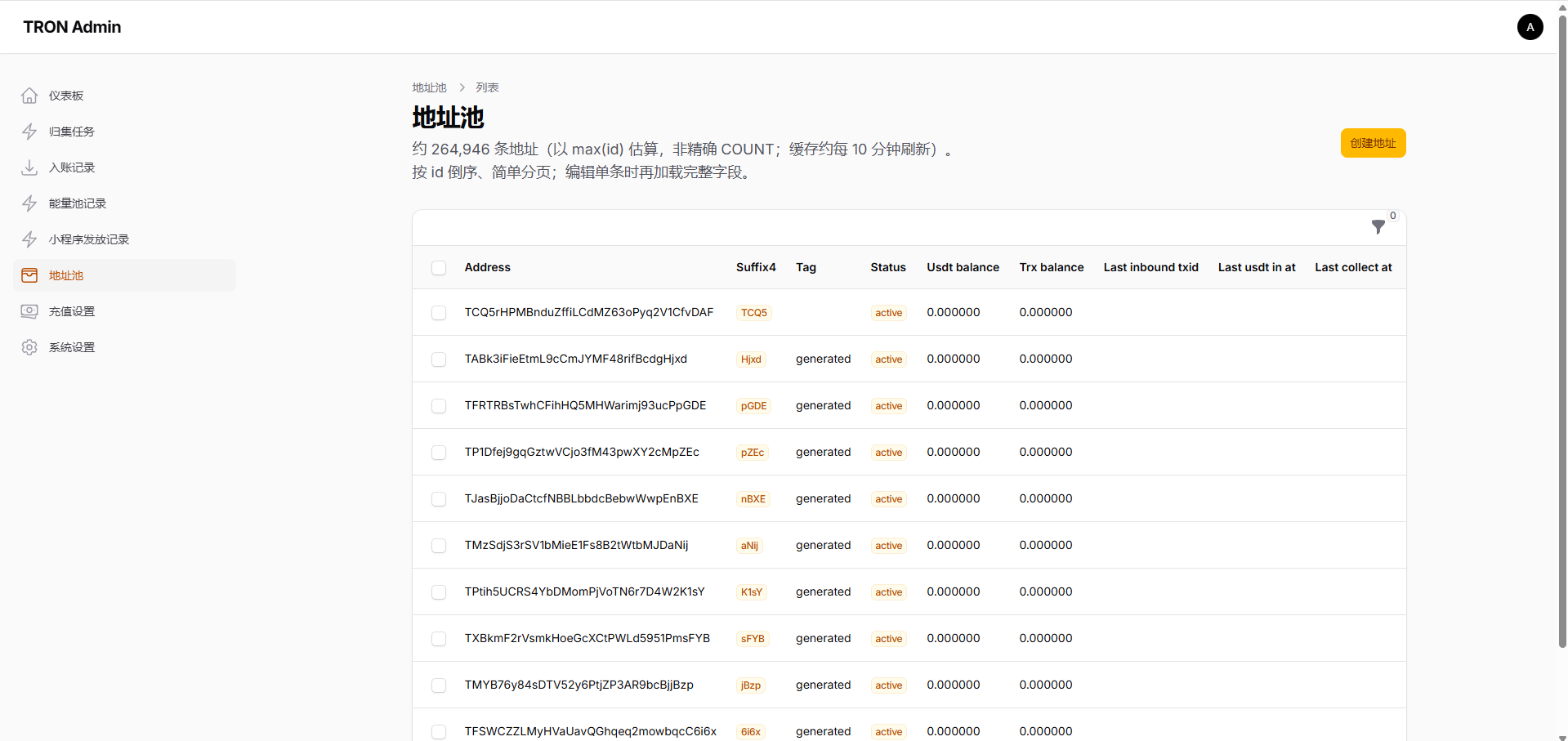Viewport: 1568px width, 741px height.
Task: Click the Address column header
Action: [488, 267]
